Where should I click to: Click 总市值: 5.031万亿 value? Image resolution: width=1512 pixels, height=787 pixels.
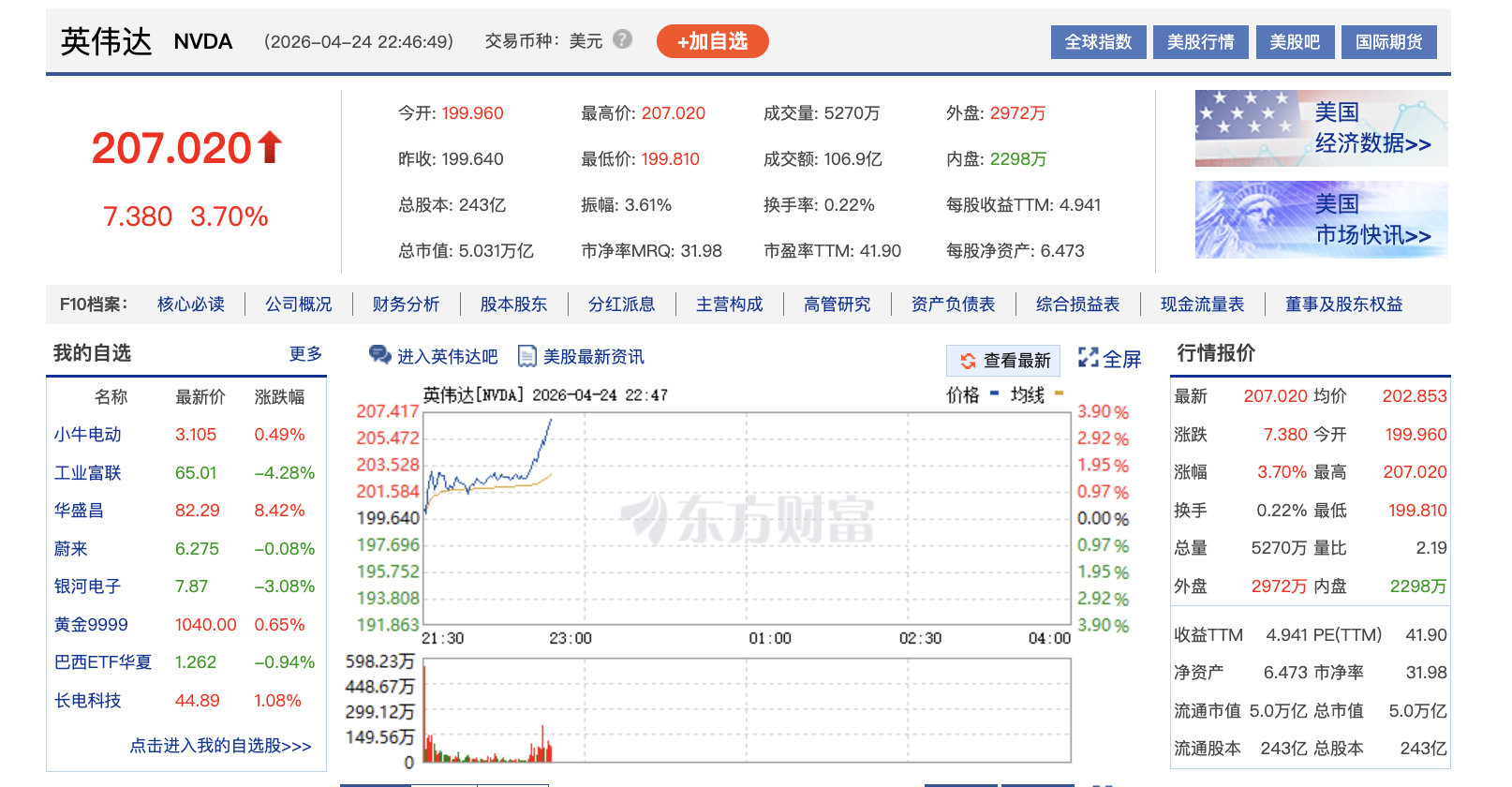tap(467, 251)
